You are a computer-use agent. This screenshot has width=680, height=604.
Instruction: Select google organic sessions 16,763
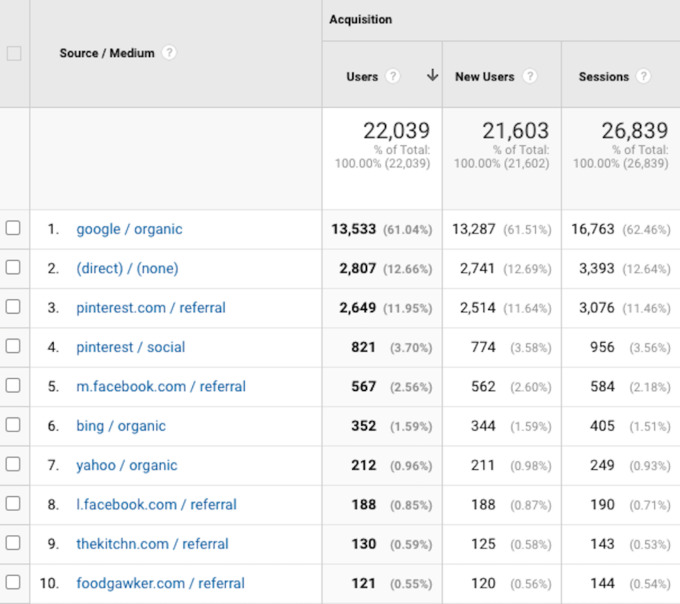coord(593,229)
